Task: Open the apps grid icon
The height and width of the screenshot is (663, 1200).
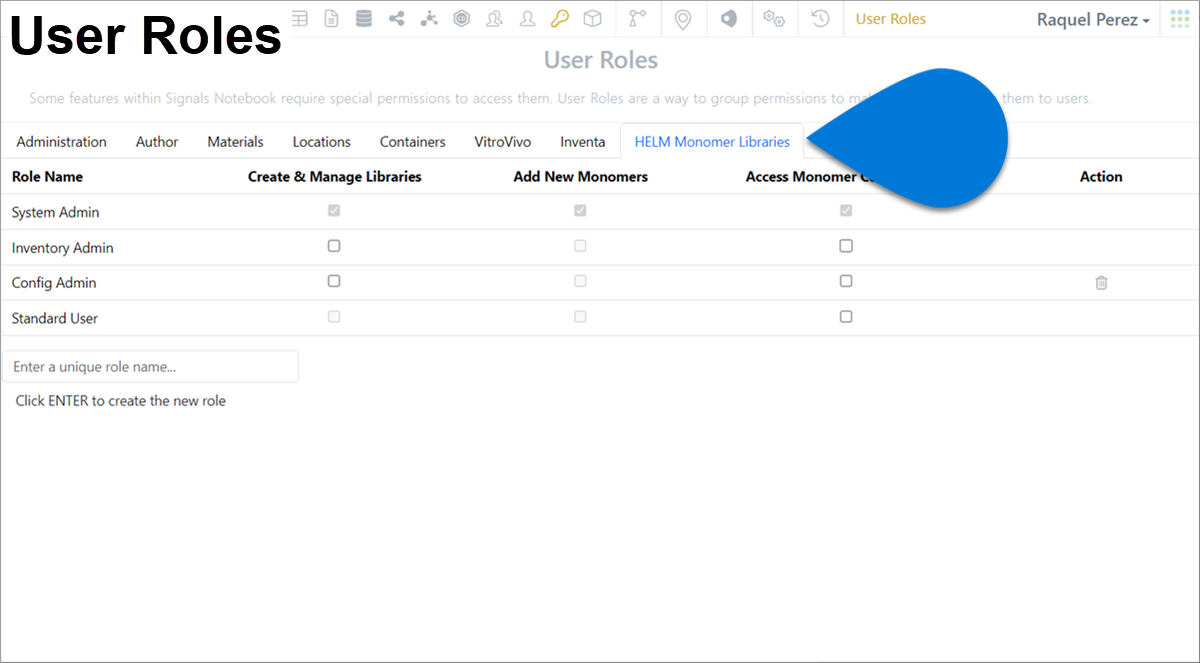Action: (1180, 19)
